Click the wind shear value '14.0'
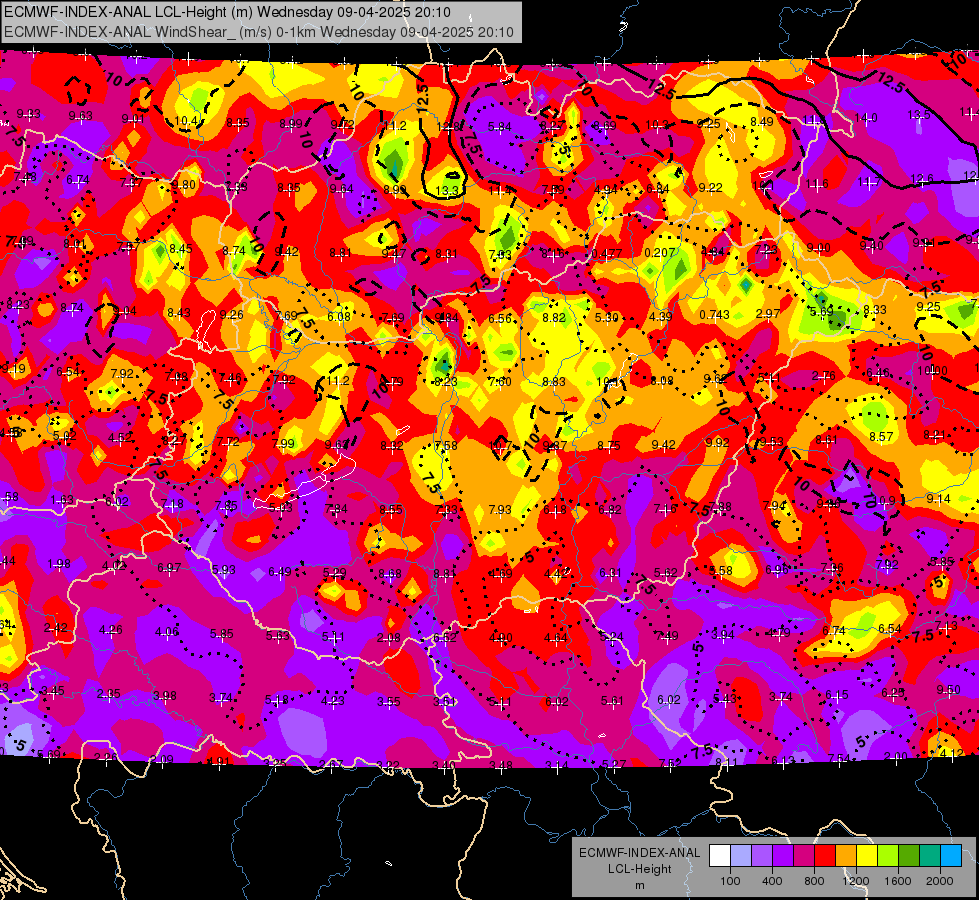979x900 pixels. click(x=866, y=117)
